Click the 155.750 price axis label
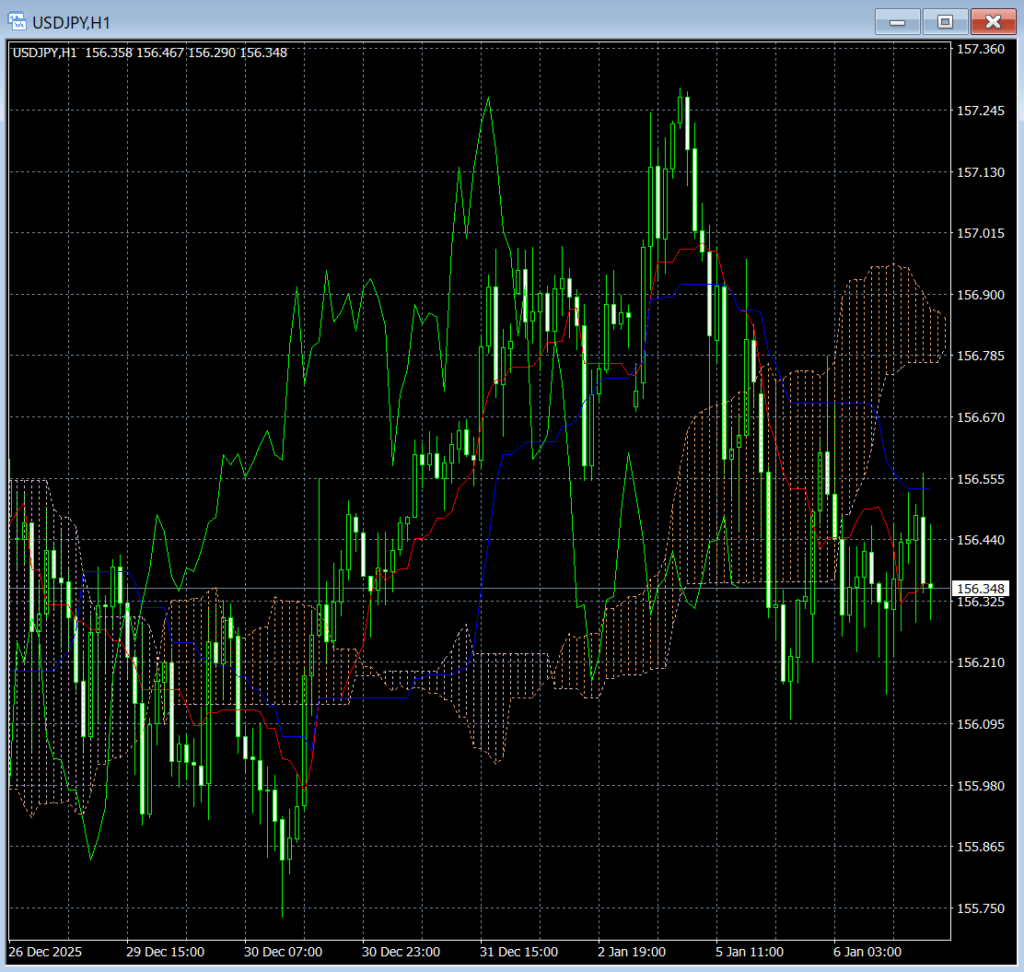Viewport: 1024px width, 972px height. pos(980,908)
